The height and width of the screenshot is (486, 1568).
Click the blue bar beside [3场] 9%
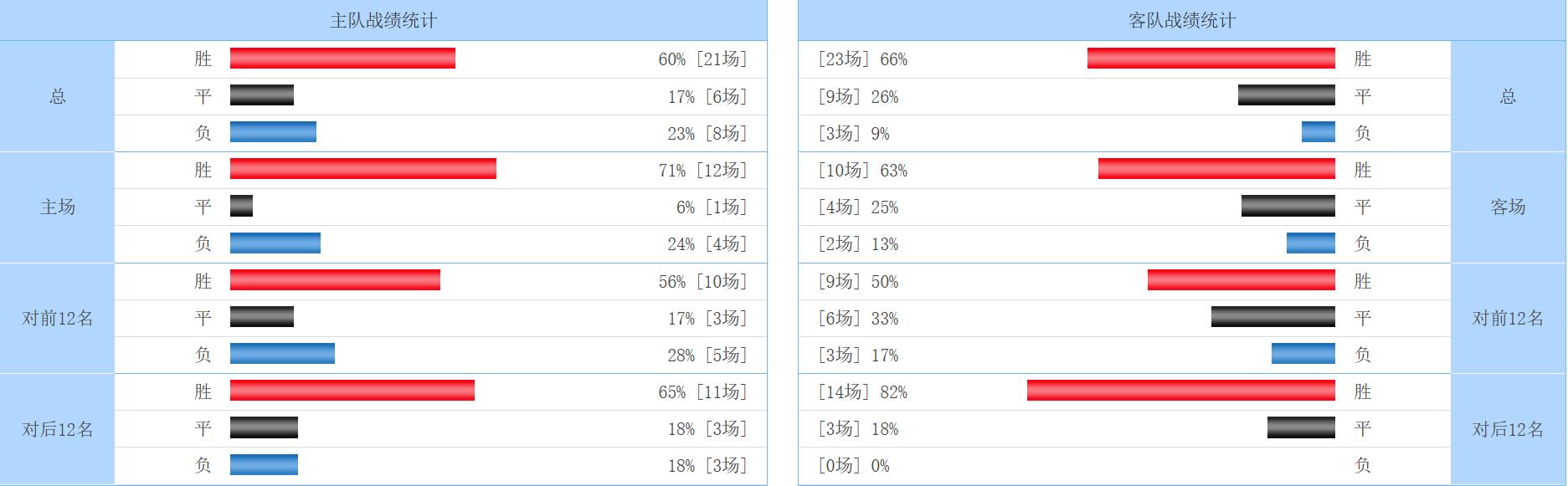click(1318, 132)
